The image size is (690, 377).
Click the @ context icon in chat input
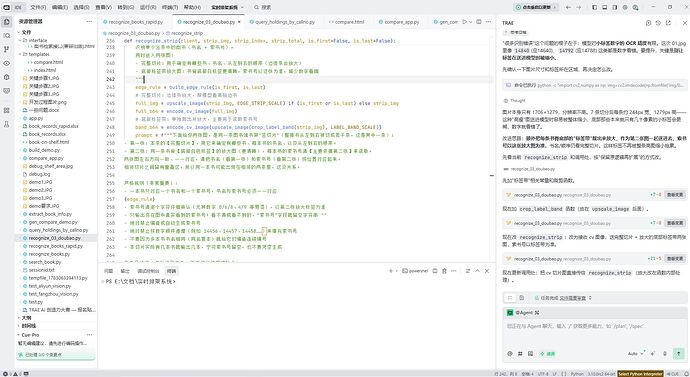pyautogui.click(x=510, y=353)
